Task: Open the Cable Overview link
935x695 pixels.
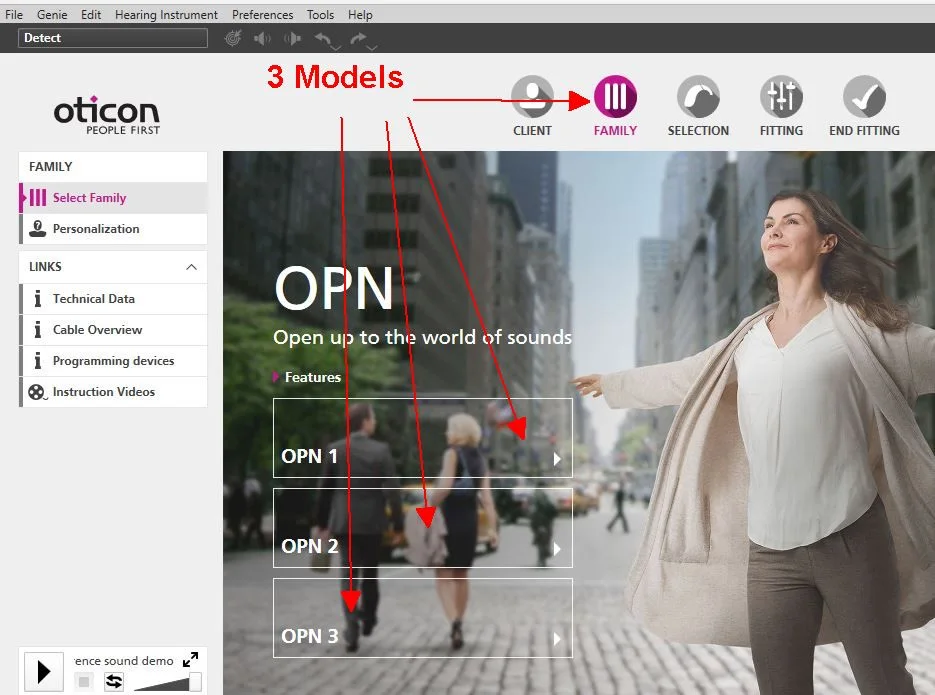Action: (113, 330)
